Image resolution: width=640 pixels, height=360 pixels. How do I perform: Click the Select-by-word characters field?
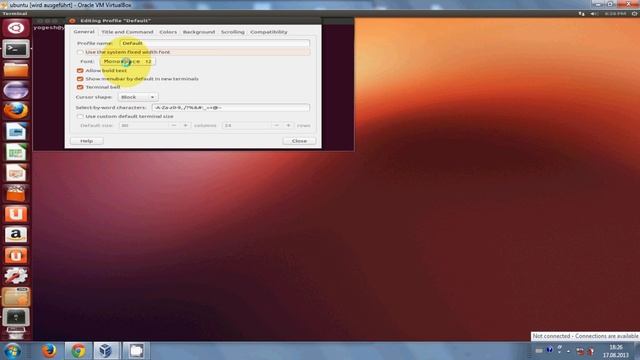point(231,107)
